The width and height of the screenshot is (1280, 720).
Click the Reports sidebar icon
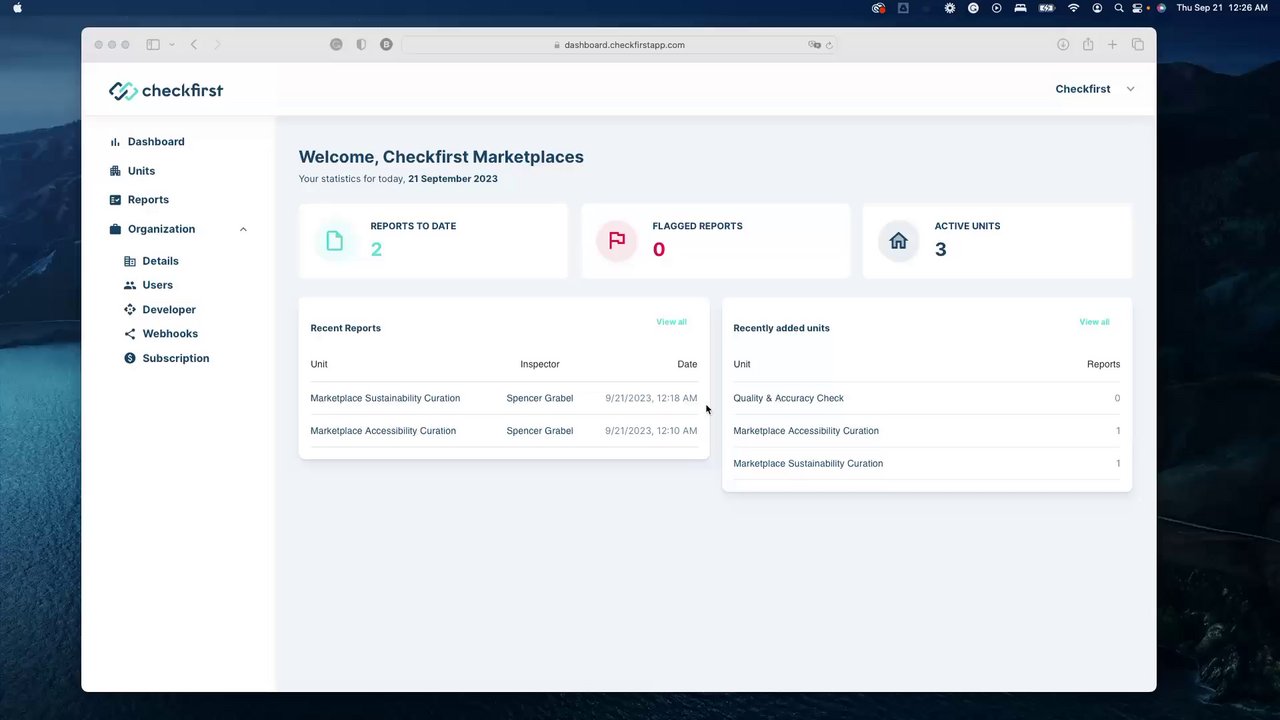(x=115, y=200)
